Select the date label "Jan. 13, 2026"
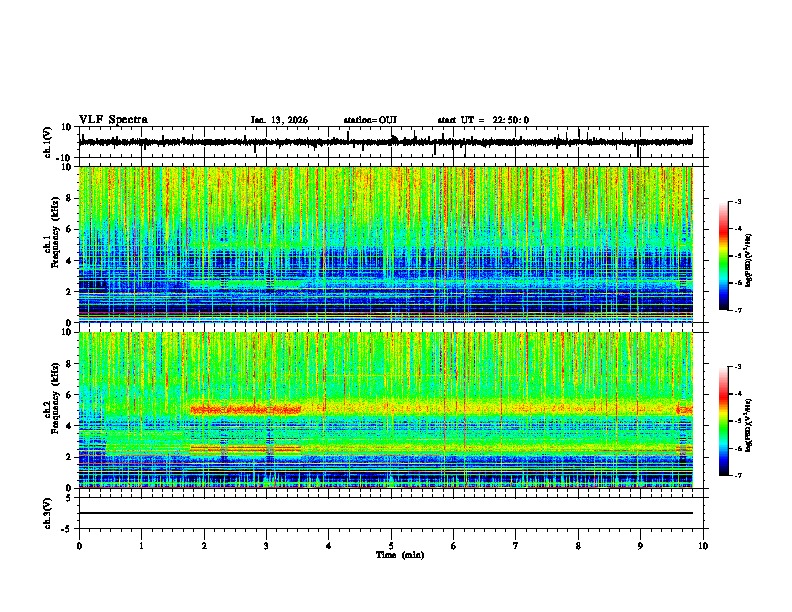The width and height of the screenshot is (792, 612). tap(279, 120)
